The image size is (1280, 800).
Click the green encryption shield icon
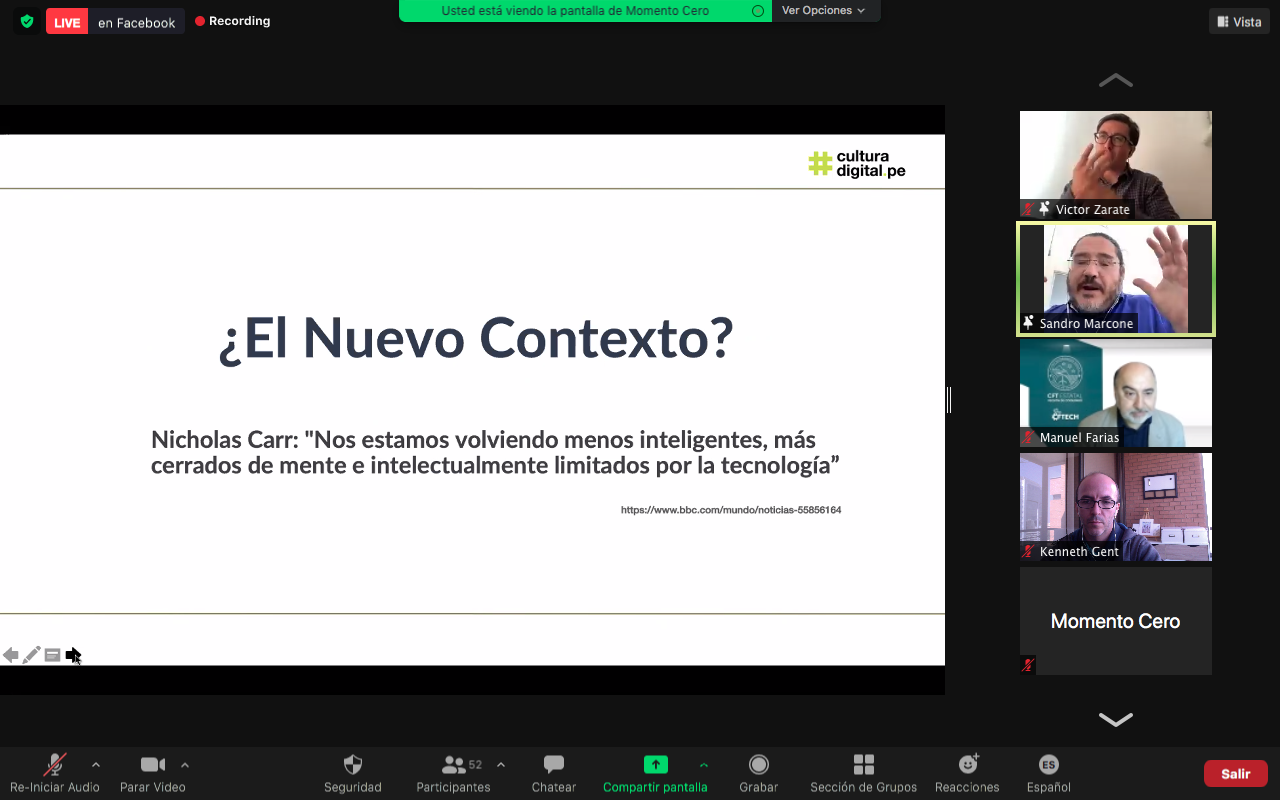click(x=27, y=21)
